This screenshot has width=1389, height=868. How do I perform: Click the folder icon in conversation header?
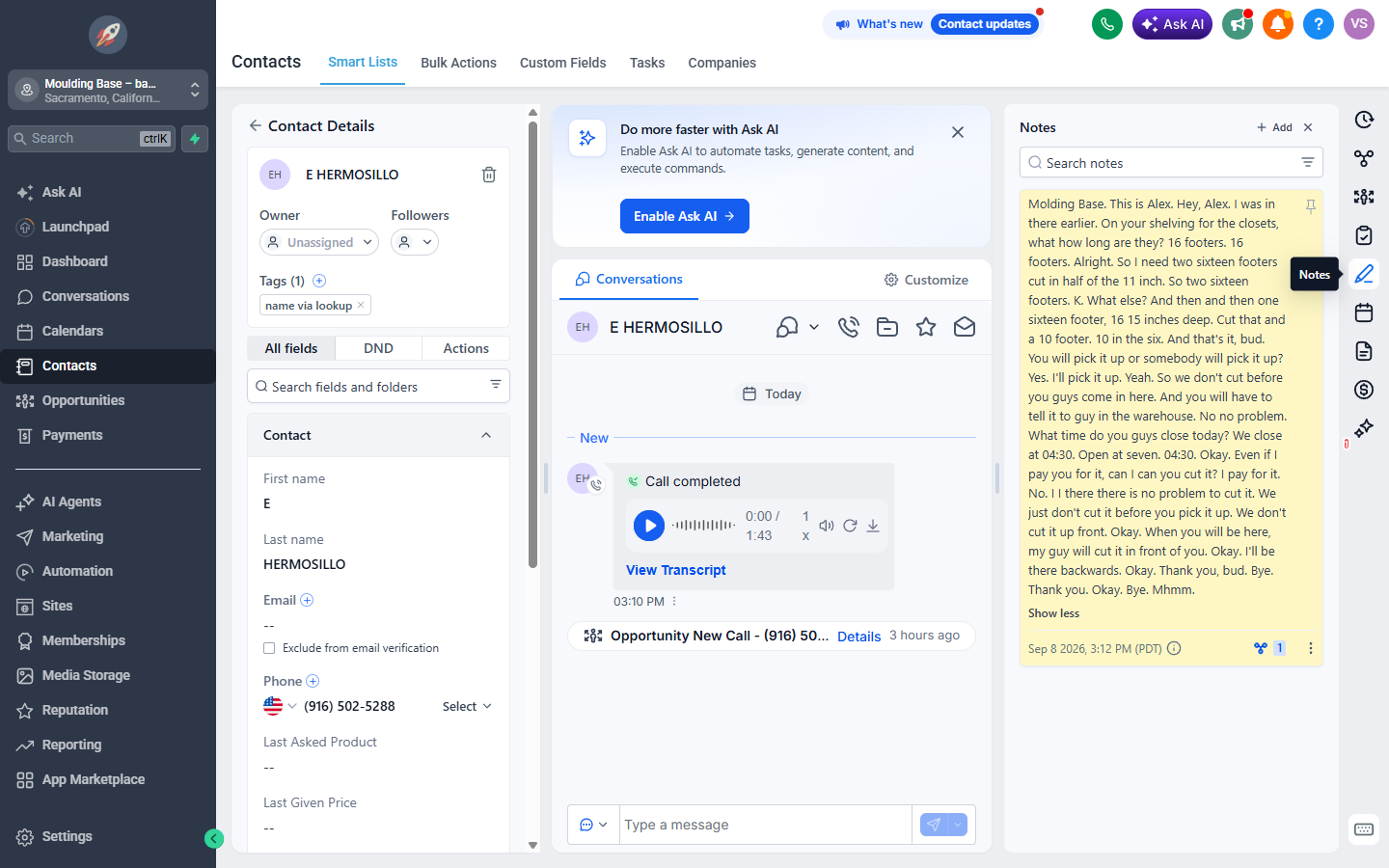point(887,327)
